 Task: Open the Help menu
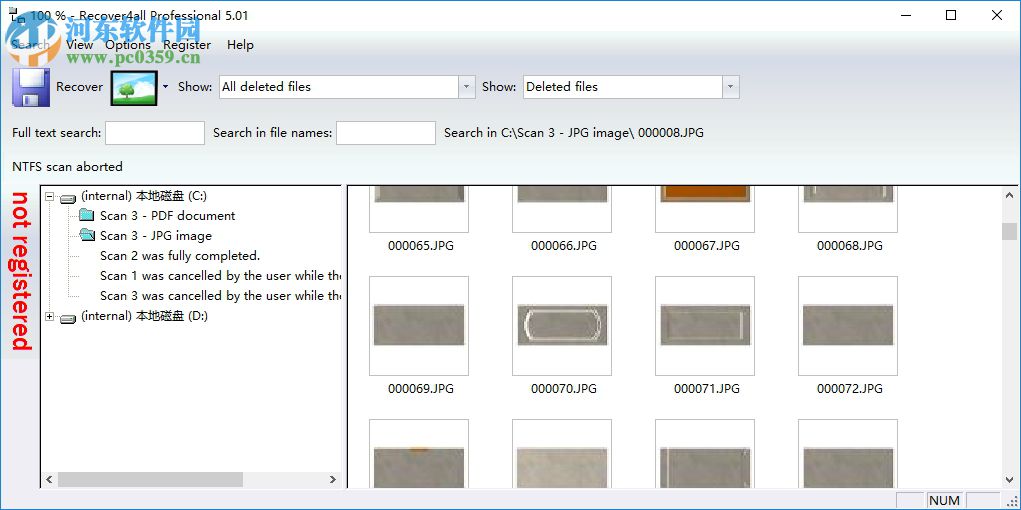pyautogui.click(x=240, y=45)
